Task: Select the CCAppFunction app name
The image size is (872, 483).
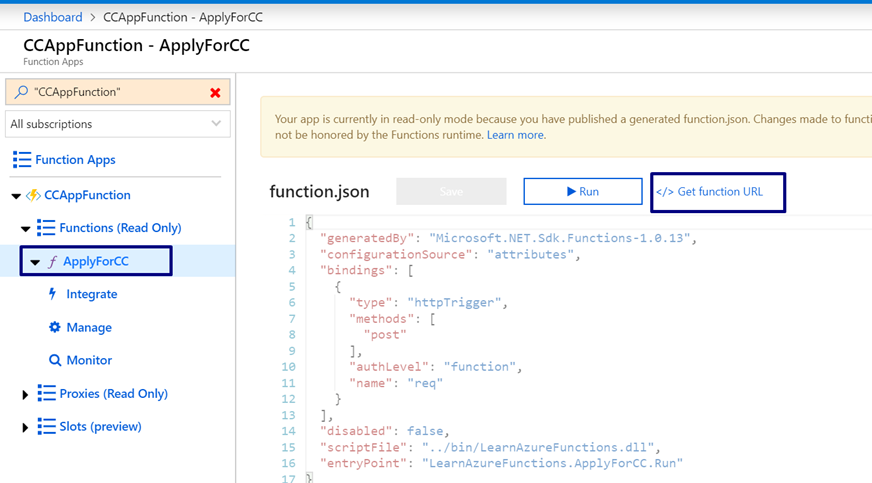Action: click(x=87, y=195)
